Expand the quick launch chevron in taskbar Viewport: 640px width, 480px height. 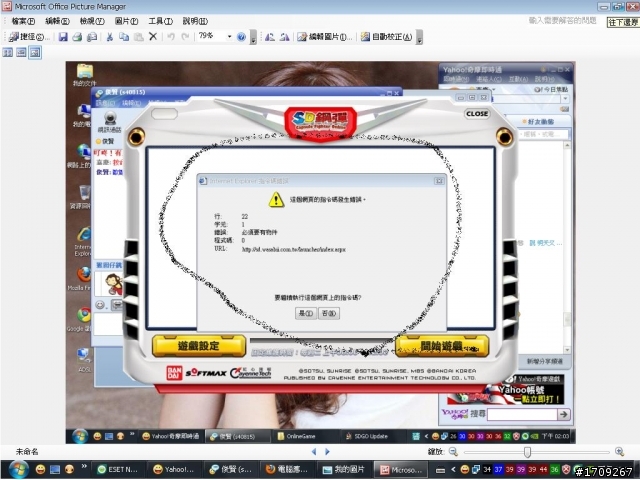[x=84, y=467]
